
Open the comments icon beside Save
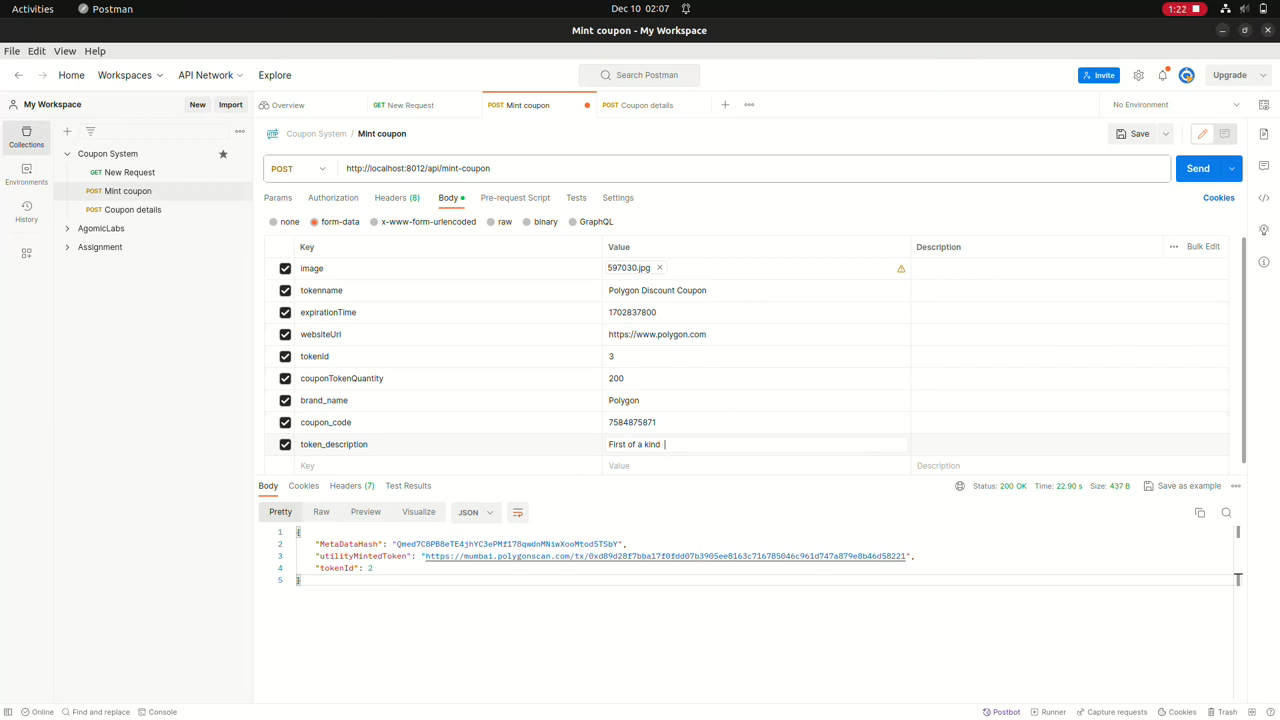[x=1224, y=134]
